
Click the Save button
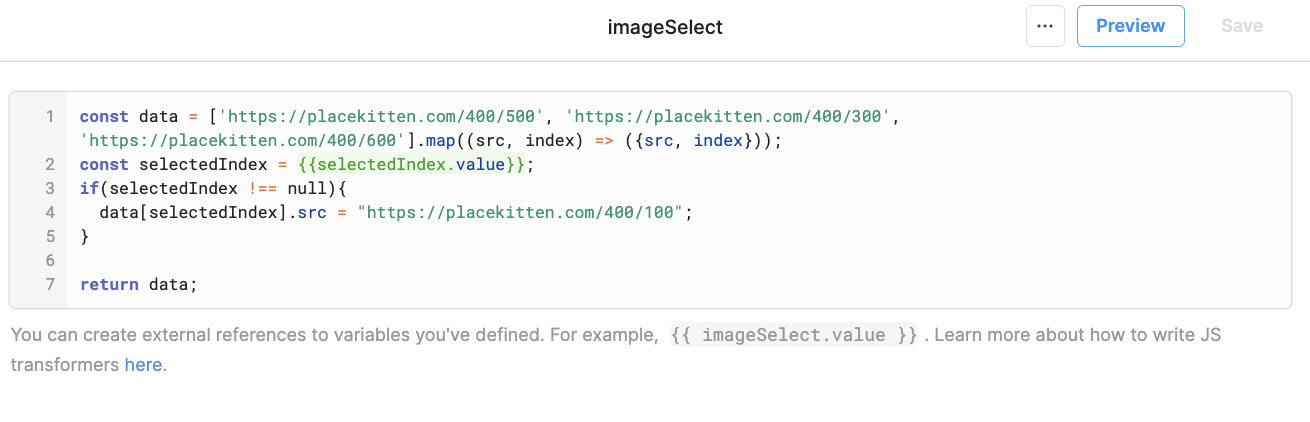pyautogui.click(x=1242, y=26)
